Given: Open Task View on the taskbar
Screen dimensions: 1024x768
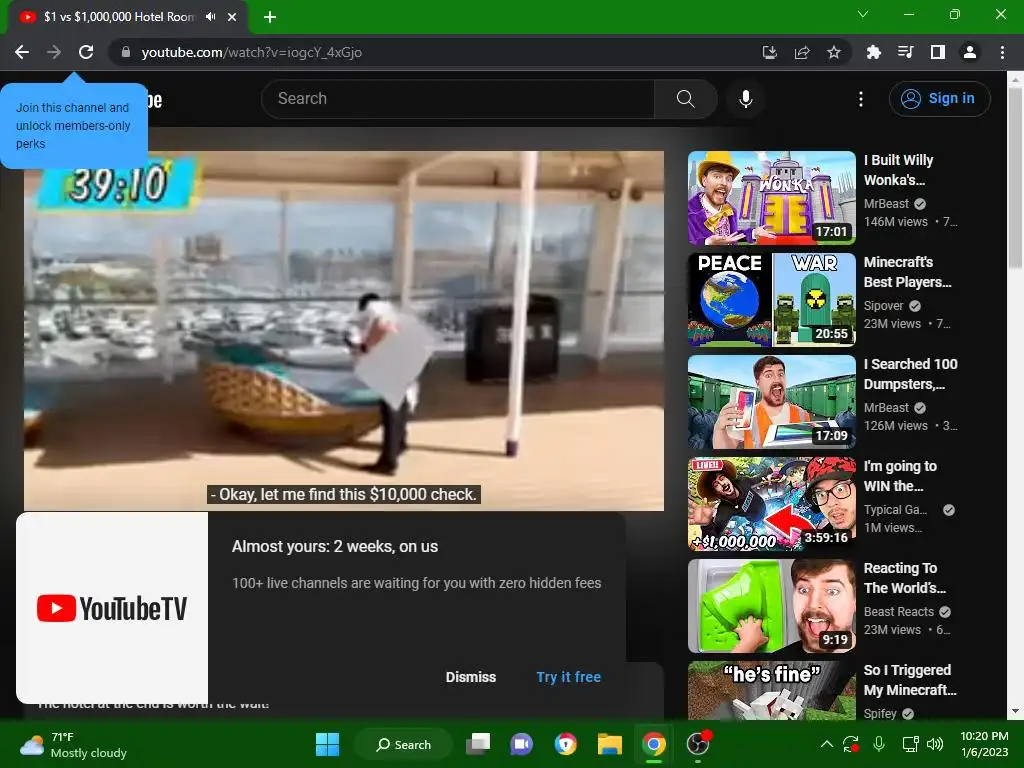Looking at the screenshot, I should [478, 744].
